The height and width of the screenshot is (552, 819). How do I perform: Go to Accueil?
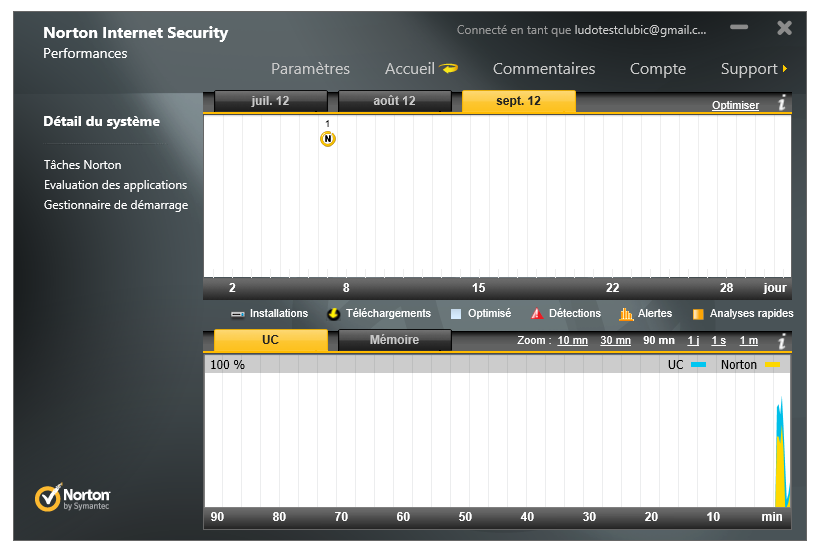(410, 68)
